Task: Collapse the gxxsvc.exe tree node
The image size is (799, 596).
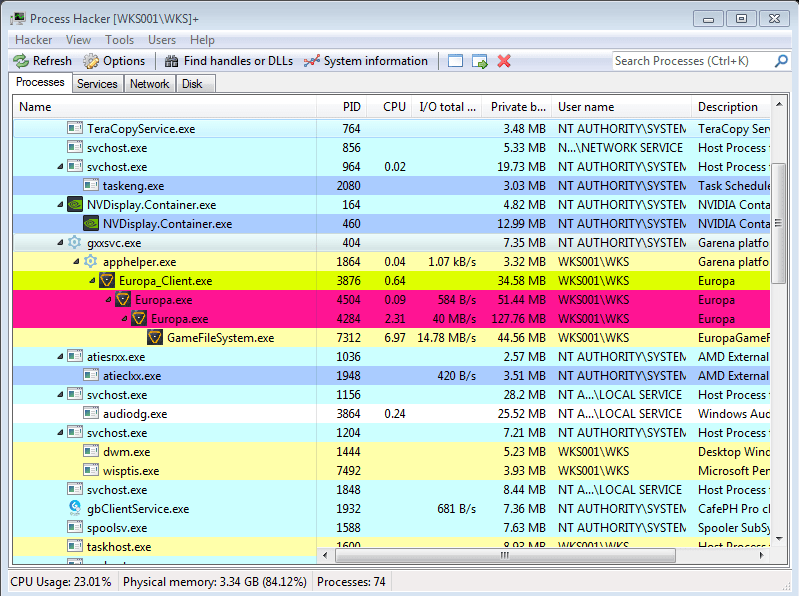Action: (x=60, y=243)
